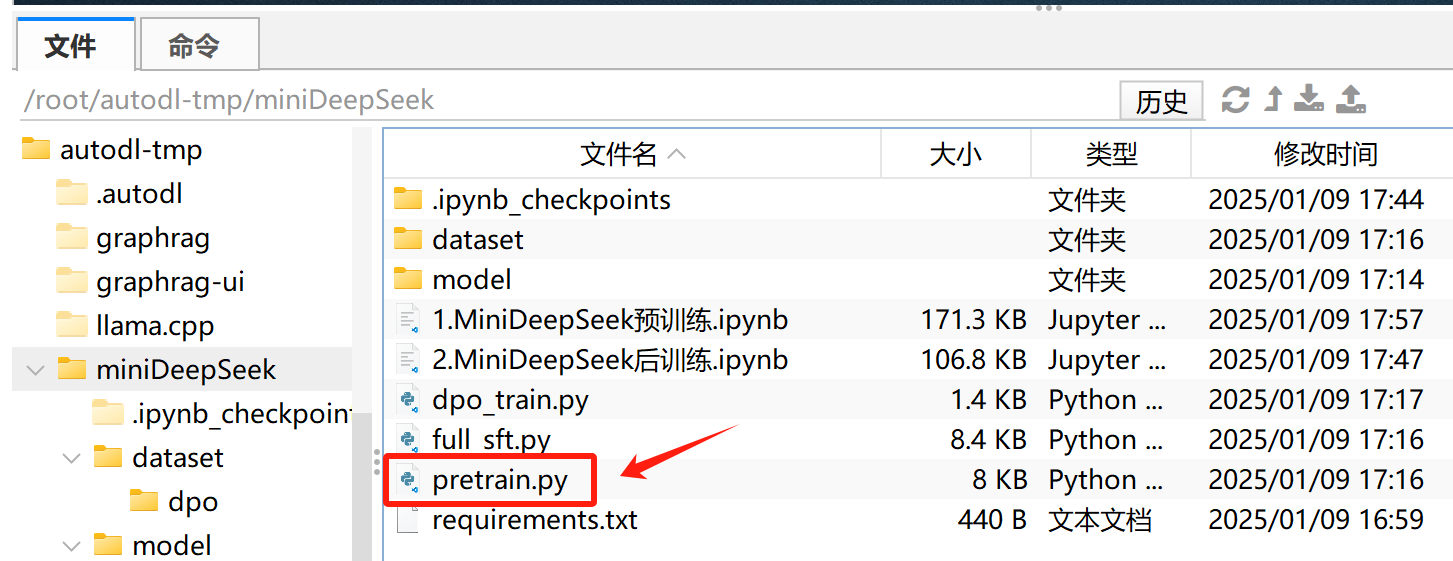Click the Python icon of dpo_train.py
The image size is (1453, 561).
(x=408, y=400)
